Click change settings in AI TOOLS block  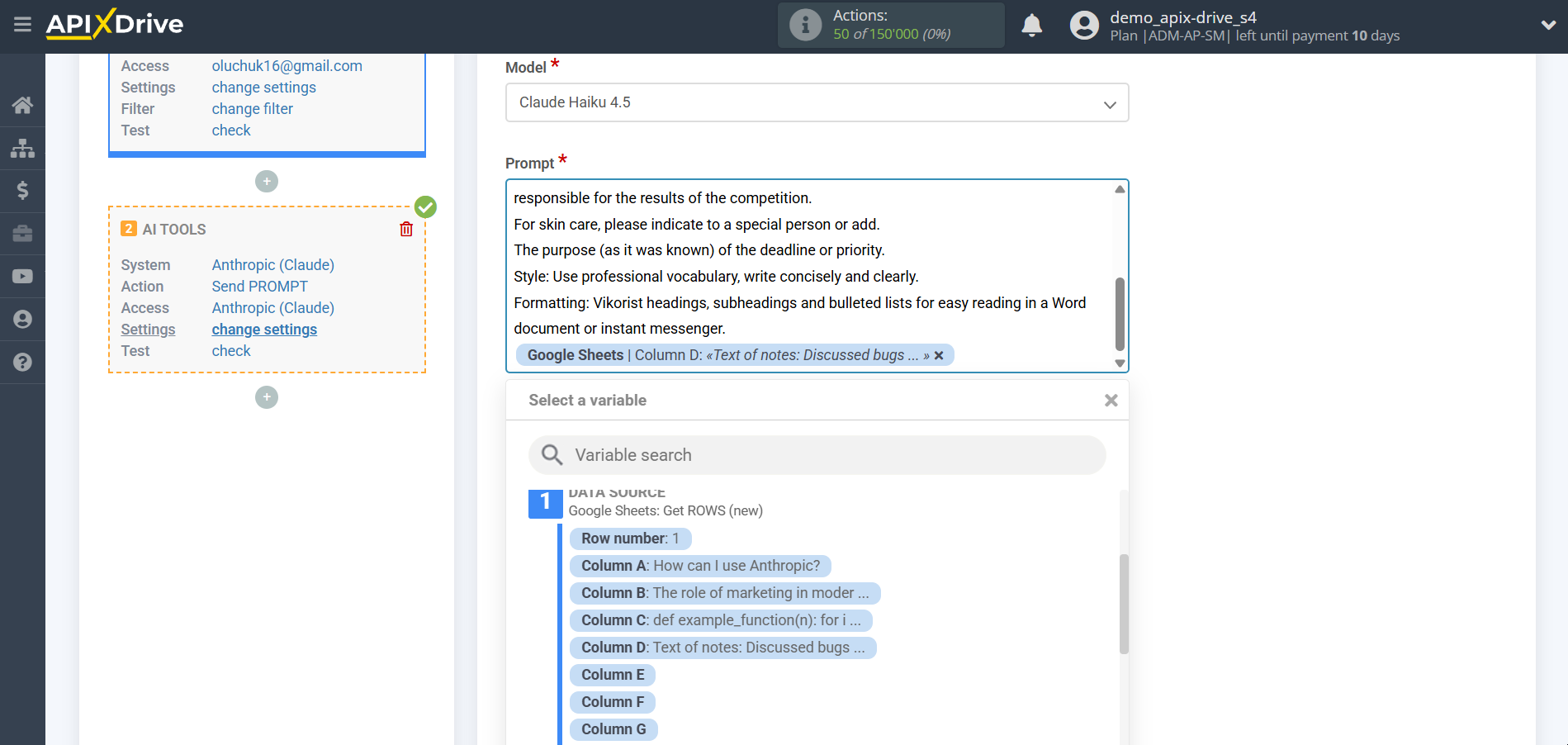(264, 330)
